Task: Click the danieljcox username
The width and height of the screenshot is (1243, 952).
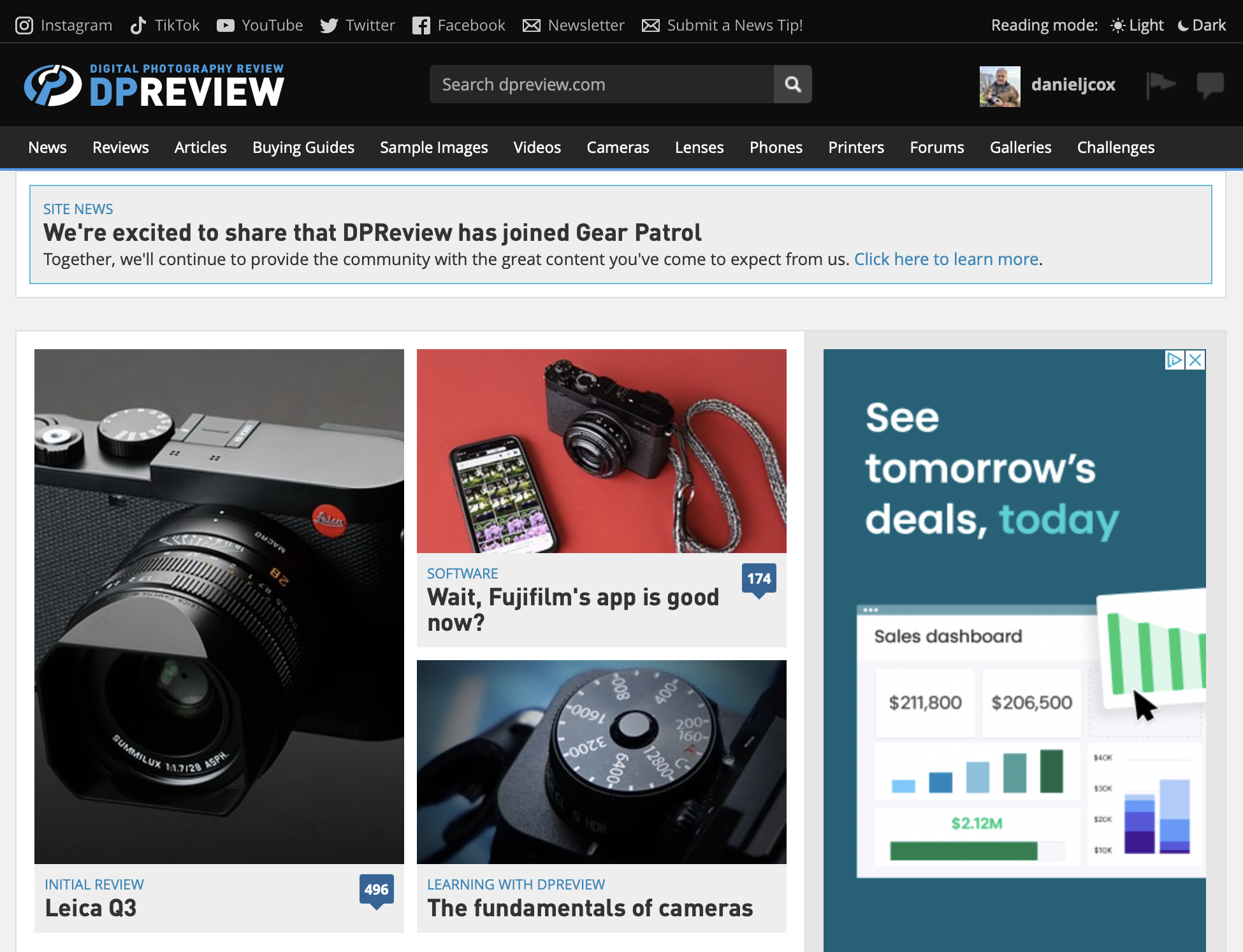Action: (x=1073, y=85)
